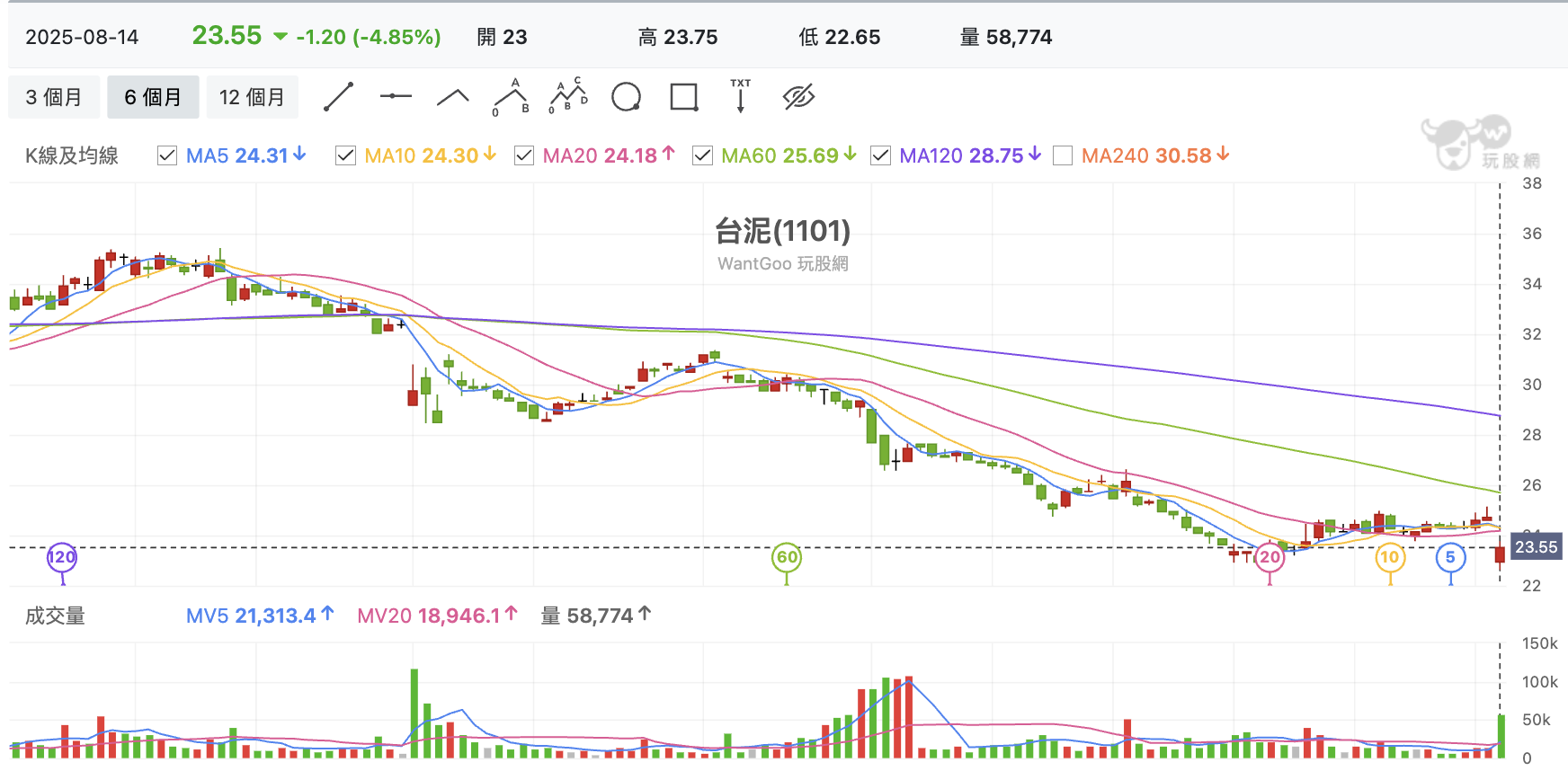Screen dimensions: 1568x771
Task: Click the opening price 開 23
Action: tap(502, 37)
